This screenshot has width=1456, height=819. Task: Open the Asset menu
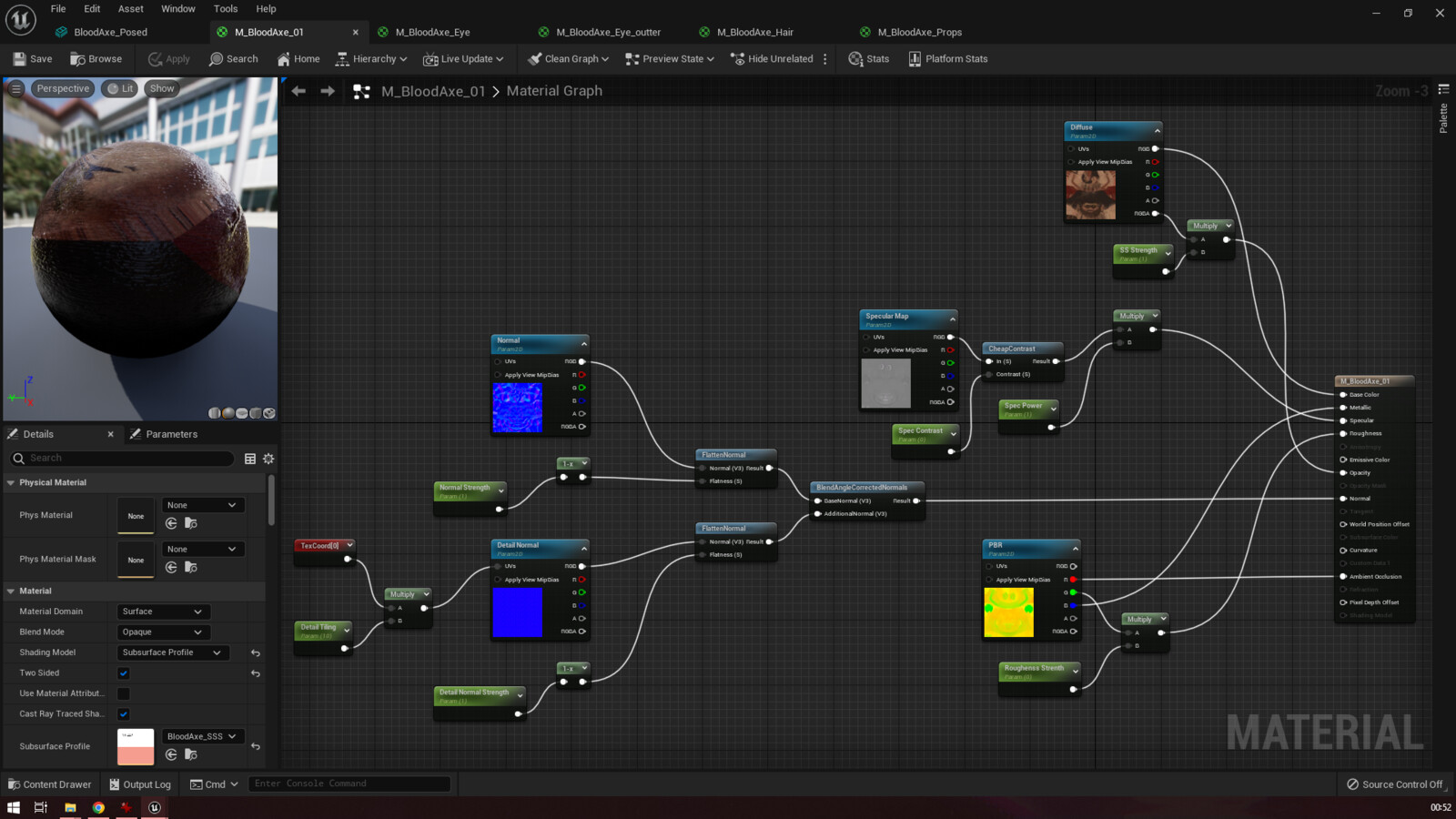tap(131, 9)
